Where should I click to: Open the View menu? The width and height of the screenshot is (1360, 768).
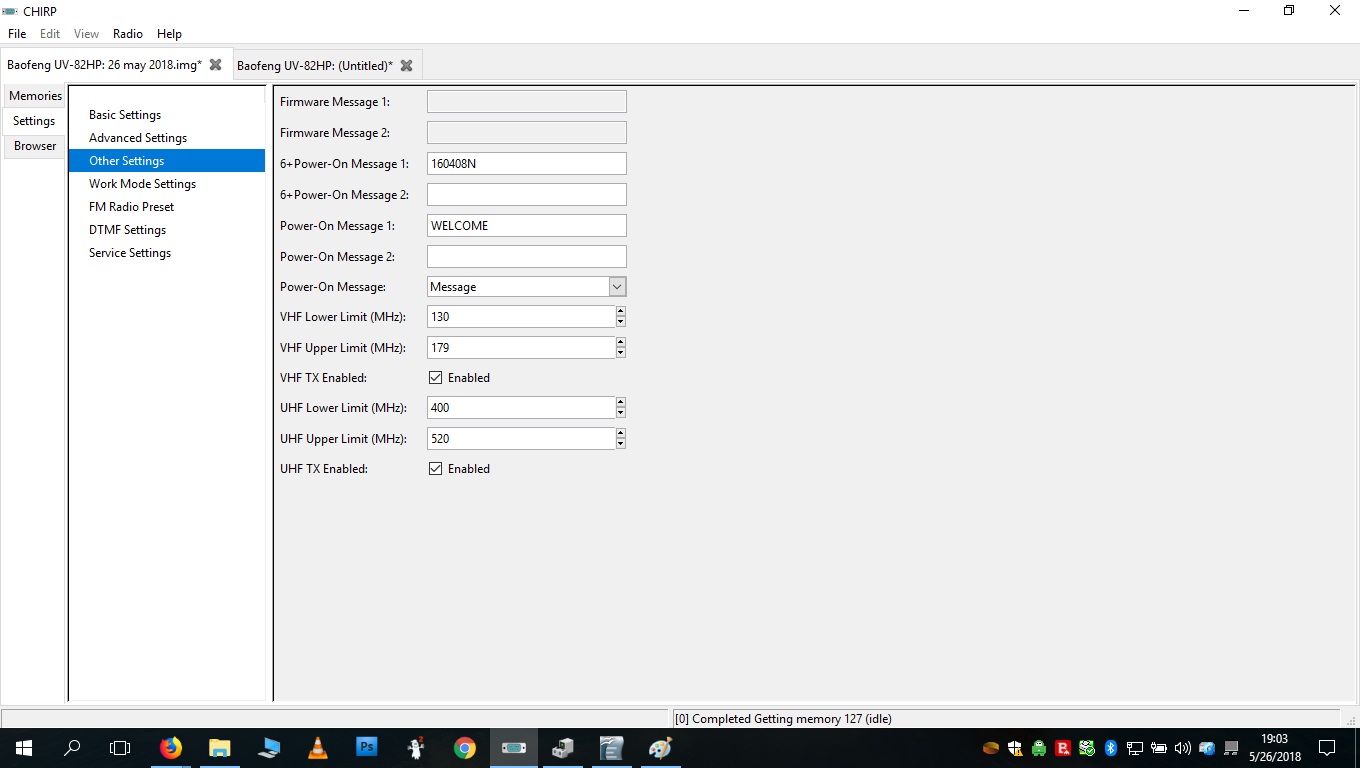[86, 34]
